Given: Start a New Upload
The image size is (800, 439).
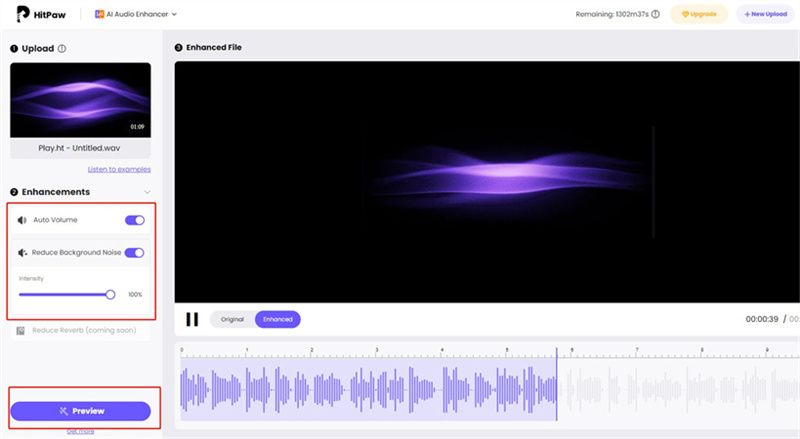Looking at the screenshot, I should [x=767, y=15].
